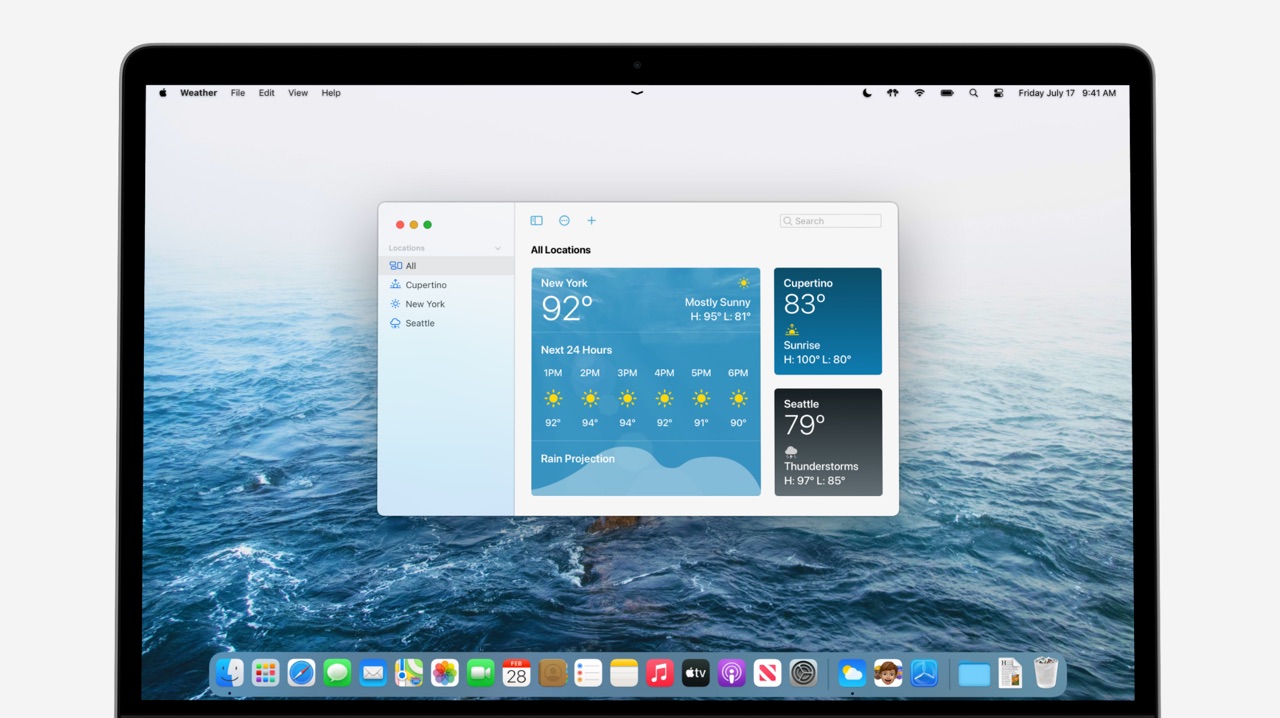Open Control Center in menu bar
This screenshot has height=718, width=1280.
[x=998, y=93]
